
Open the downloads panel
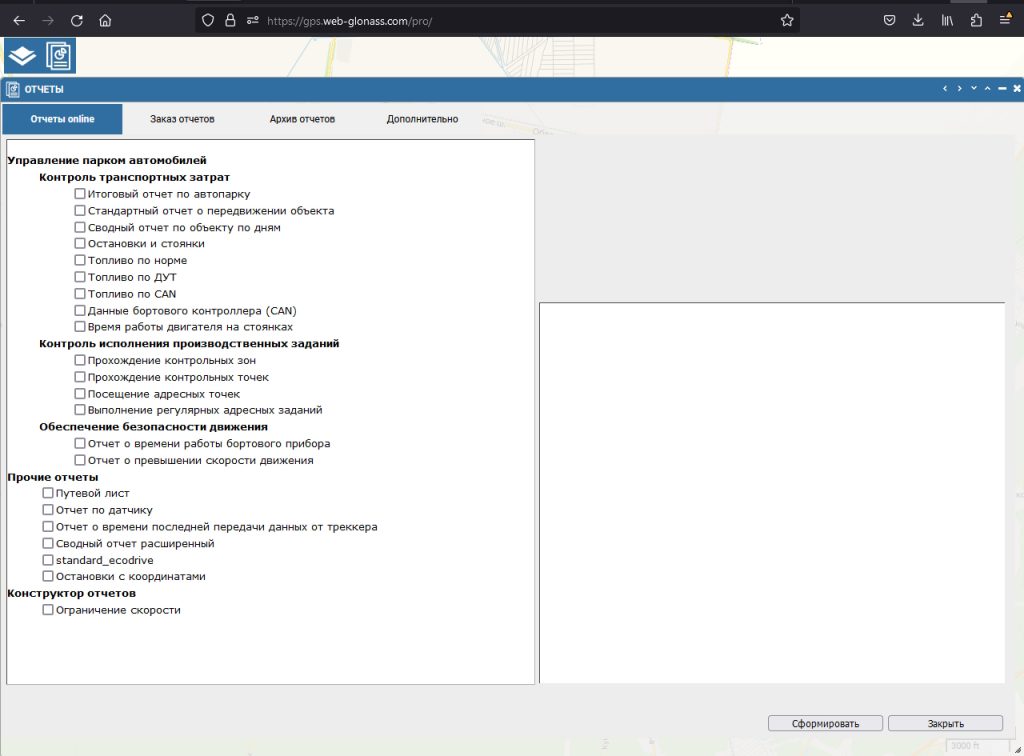click(x=918, y=21)
